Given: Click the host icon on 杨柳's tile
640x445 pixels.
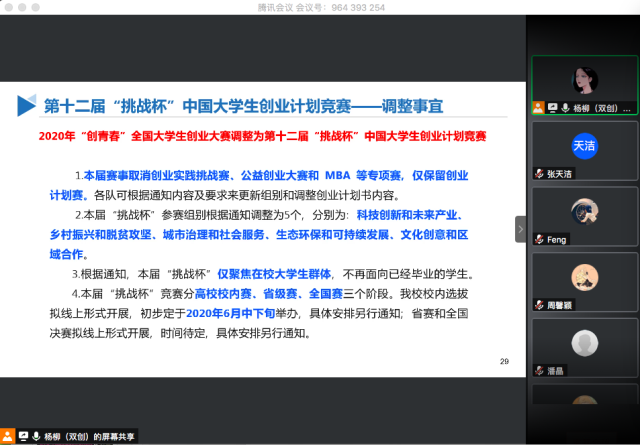Looking at the screenshot, I should pos(538,108).
